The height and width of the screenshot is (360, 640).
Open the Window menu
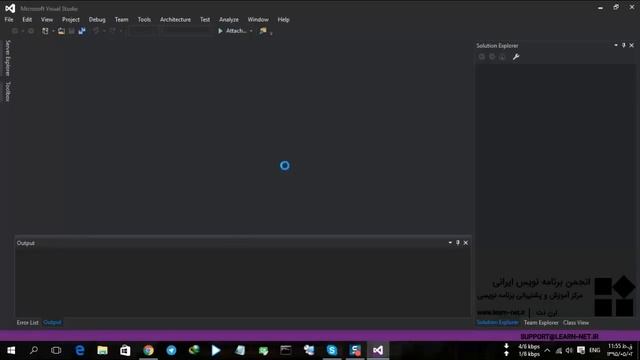coord(258,20)
